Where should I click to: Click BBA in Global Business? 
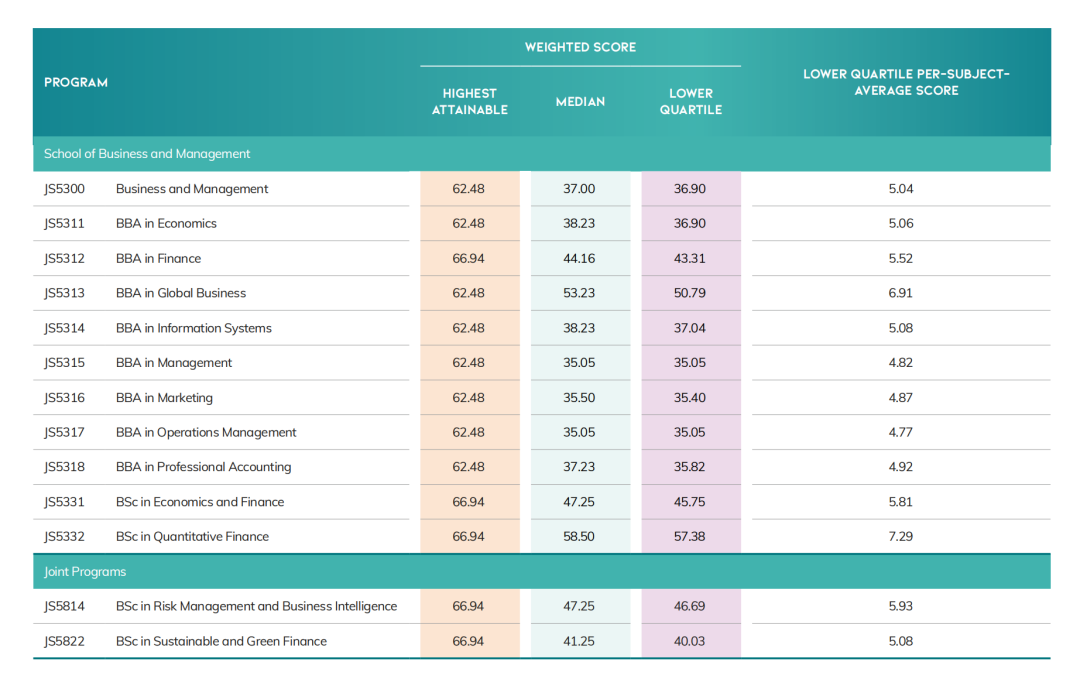(x=180, y=293)
